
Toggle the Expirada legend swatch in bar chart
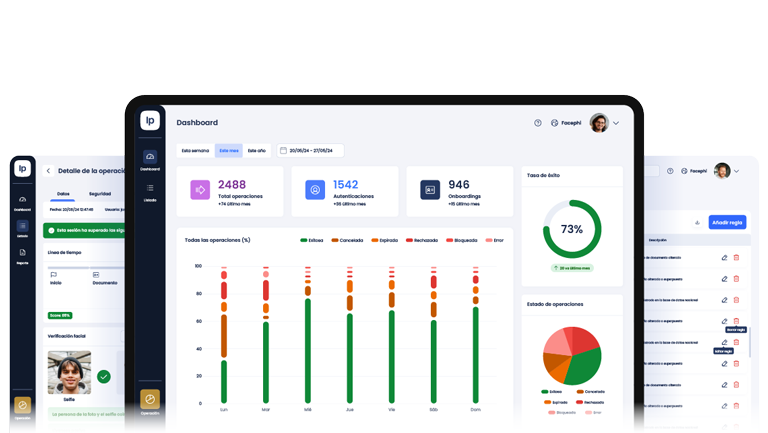coord(375,240)
